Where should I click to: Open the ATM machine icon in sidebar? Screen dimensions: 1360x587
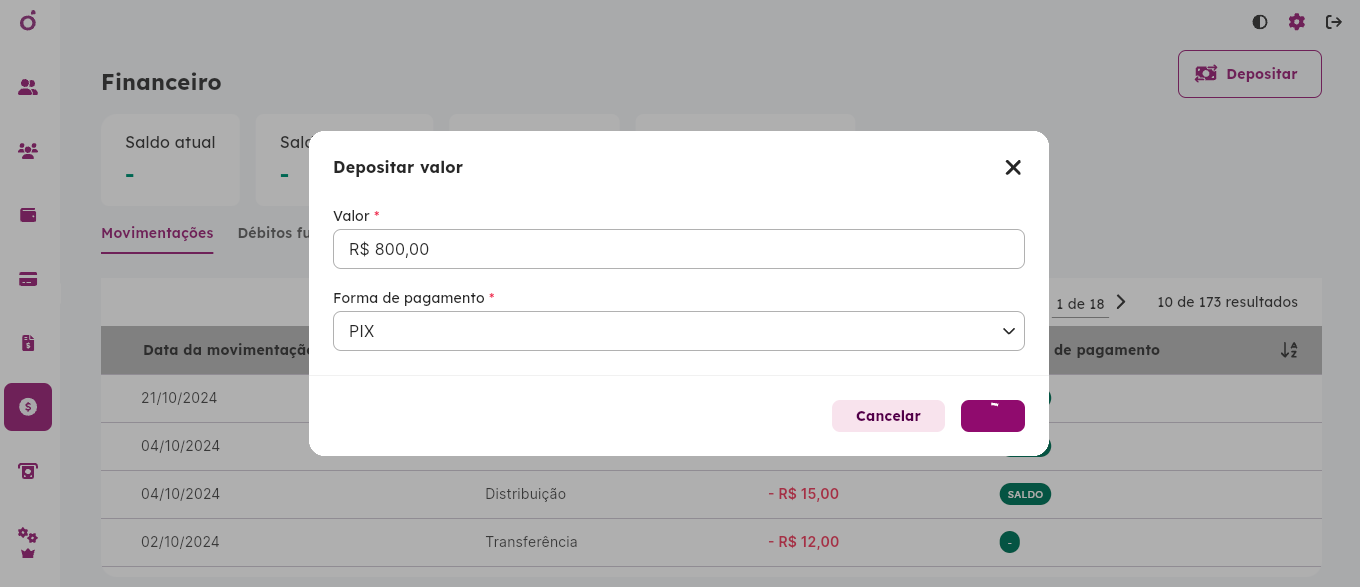point(28,471)
